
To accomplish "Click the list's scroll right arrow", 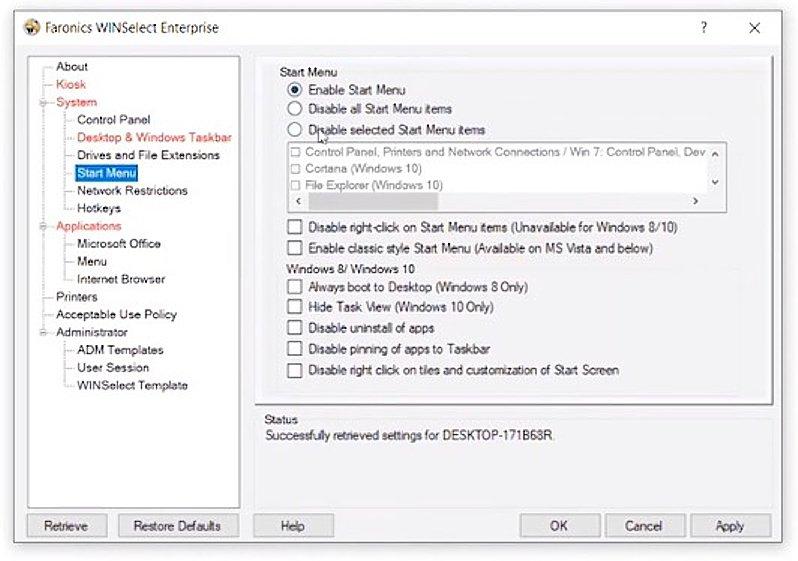I will coord(696,201).
